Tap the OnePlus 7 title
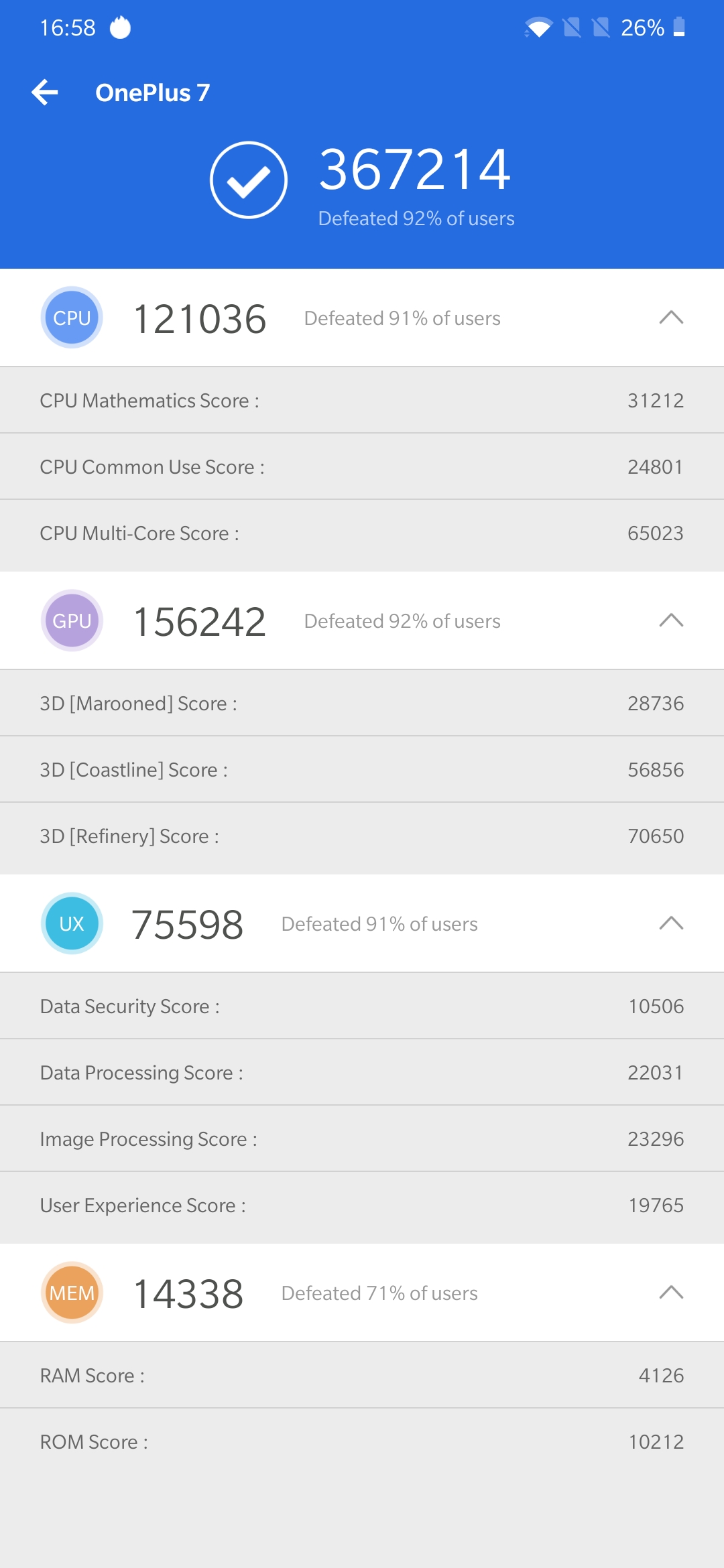Screen dimensions: 724x1568 [x=153, y=92]
